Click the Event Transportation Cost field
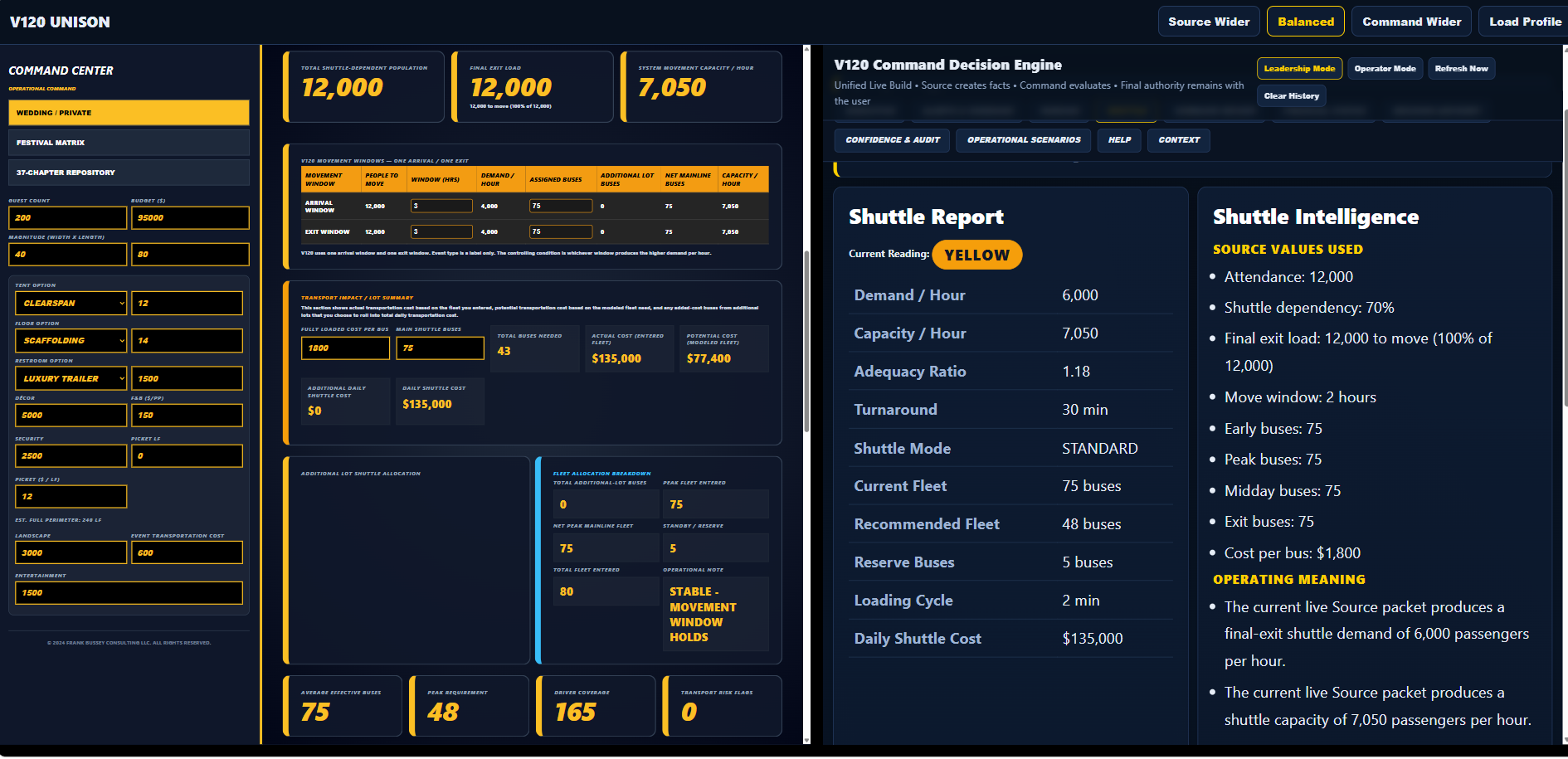1568x759 pixels. click(187, 553)
